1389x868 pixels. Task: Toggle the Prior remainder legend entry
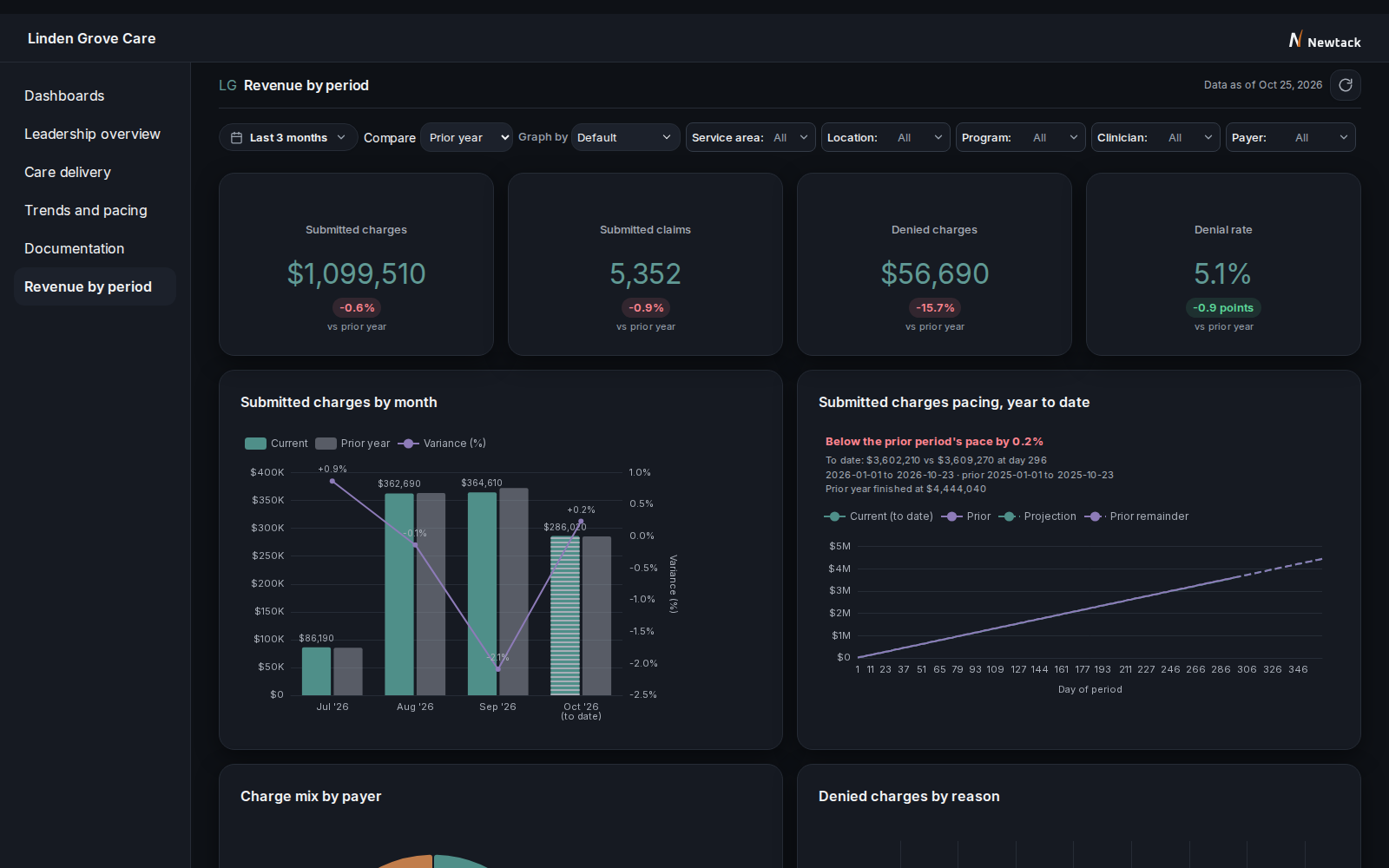point(1136,516)
